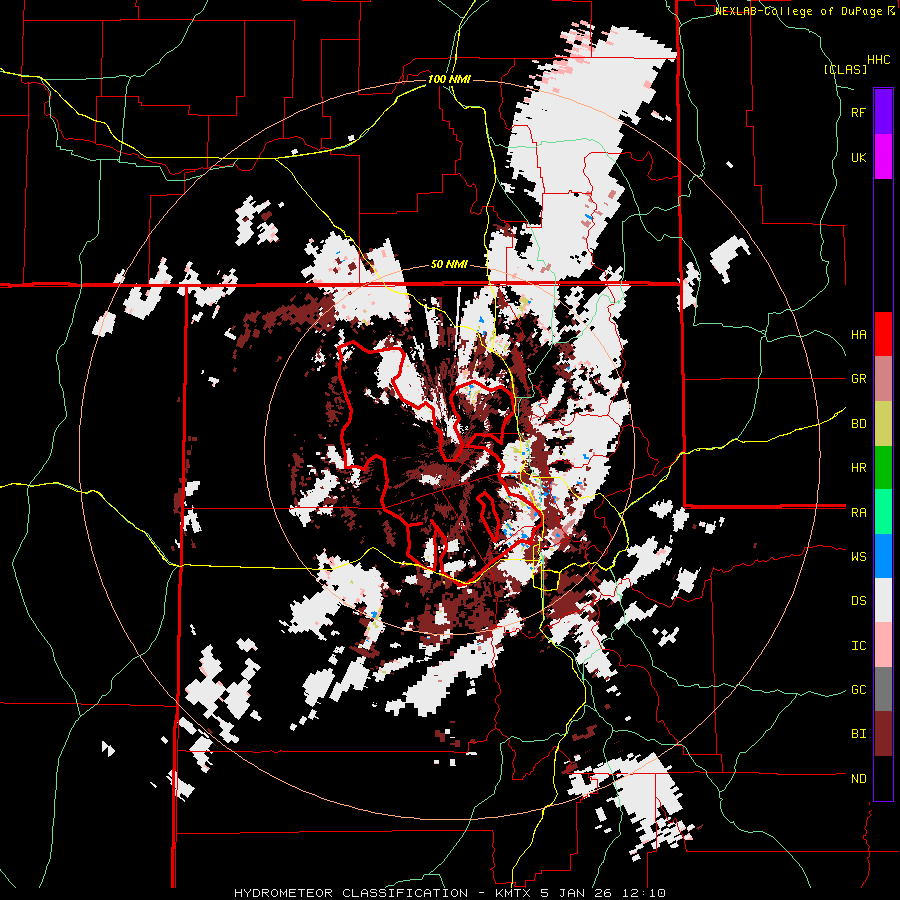The width and height of the screenshot is (900, 900).
Task: Click the 50 NMI range ring label
Action: 449,265
